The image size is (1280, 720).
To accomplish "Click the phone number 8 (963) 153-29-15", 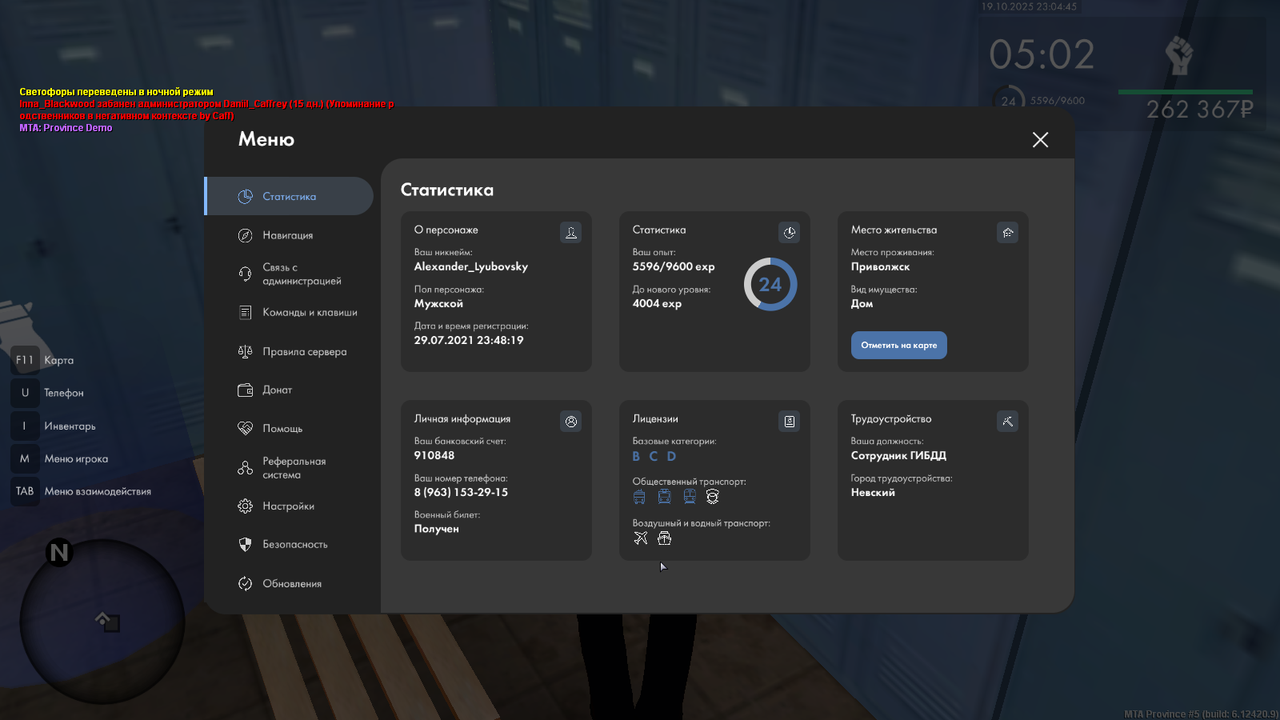I will click(461, 492).
